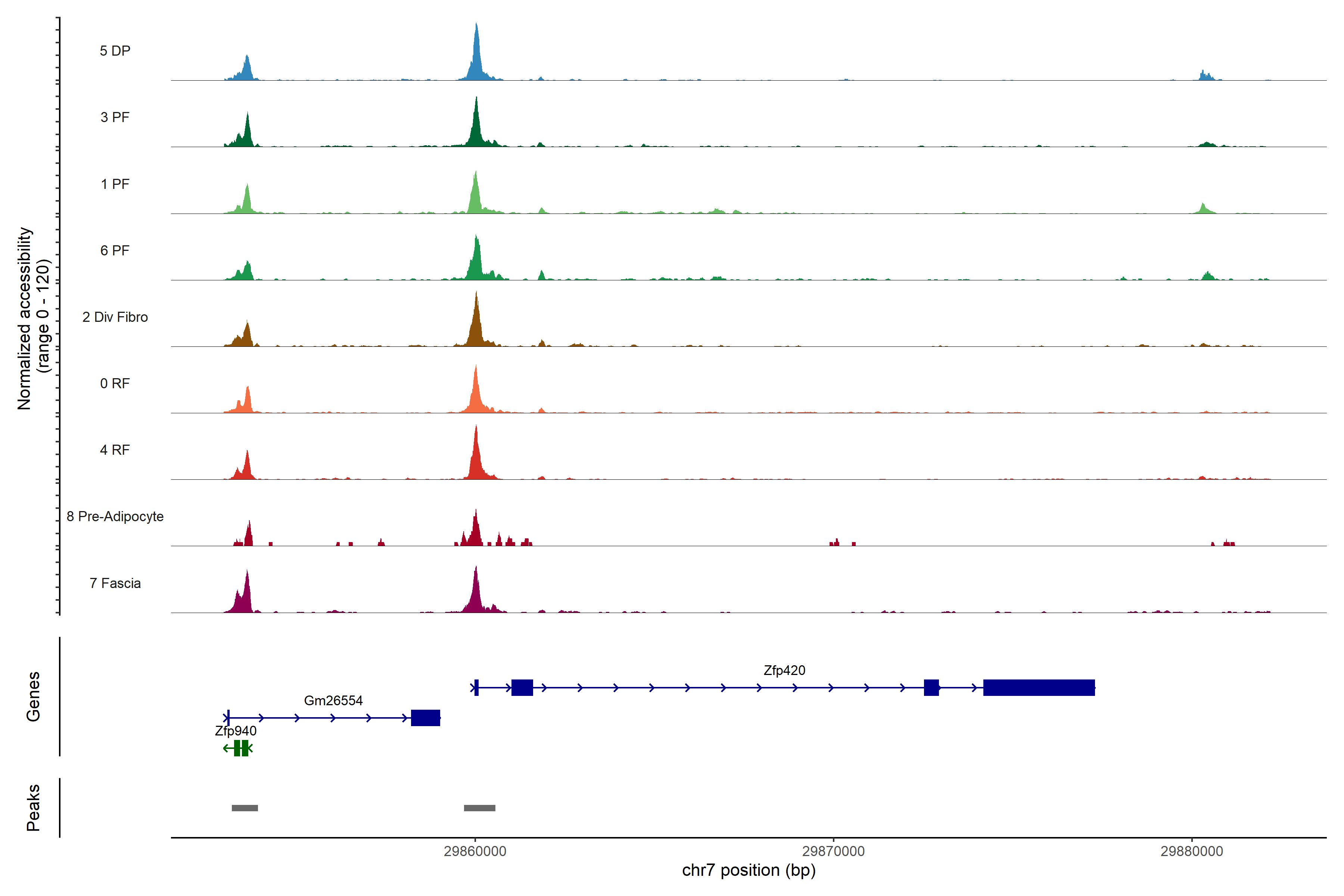
Task: Click the Gm26554 gene label
Action: 333,700
